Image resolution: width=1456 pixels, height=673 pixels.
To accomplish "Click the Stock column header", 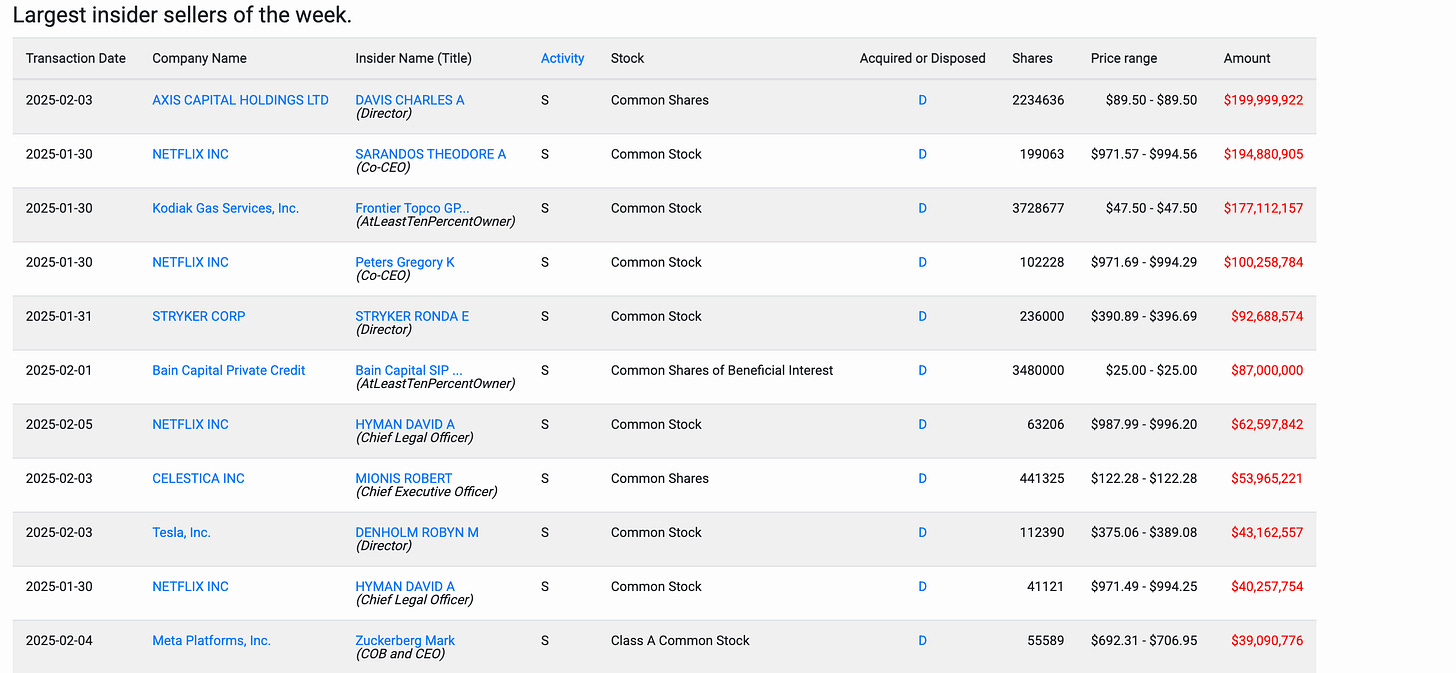I will pyautogui.click(x=627, y=58).
